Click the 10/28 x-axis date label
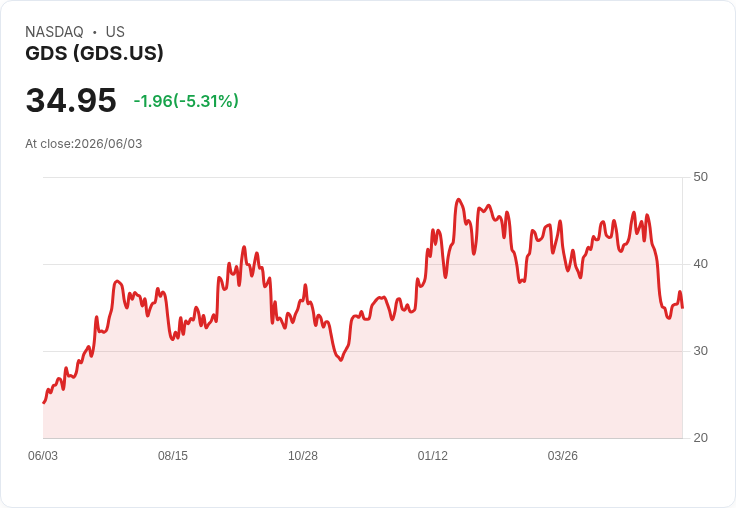Screen dimensions: 736x508 point(303,456)
